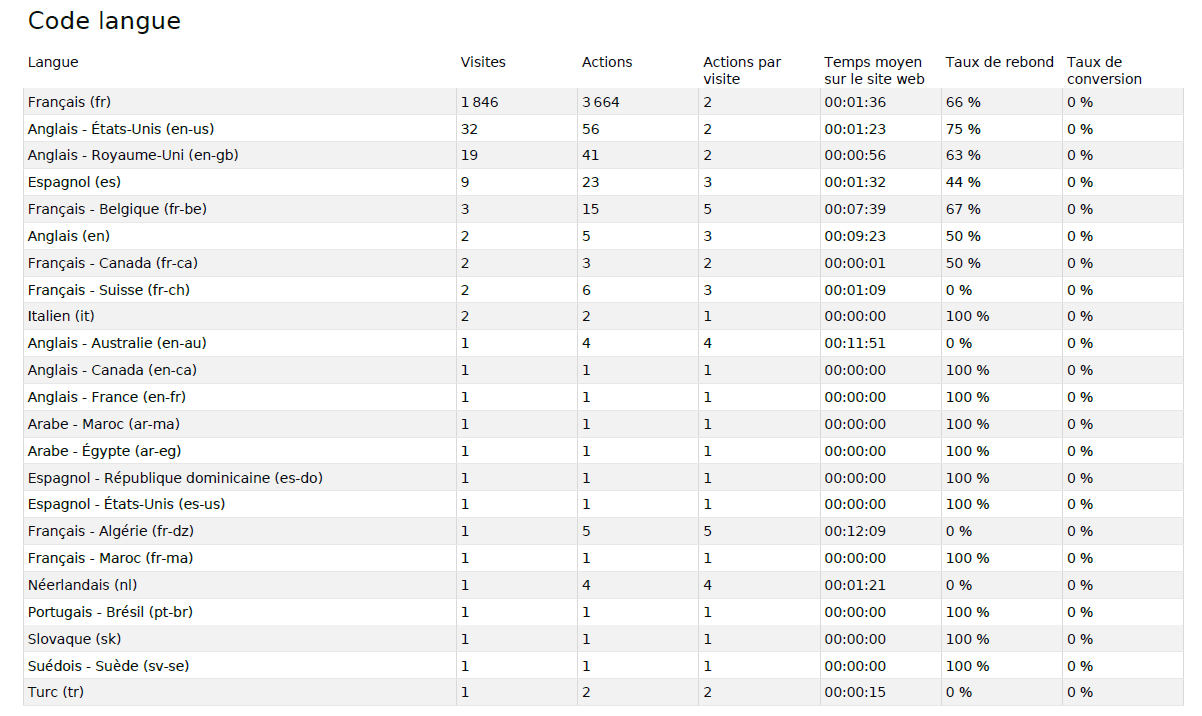This screenshot has height=716, width=1202.
Task: Sort by the Visites column header
Action: [483, 62]
